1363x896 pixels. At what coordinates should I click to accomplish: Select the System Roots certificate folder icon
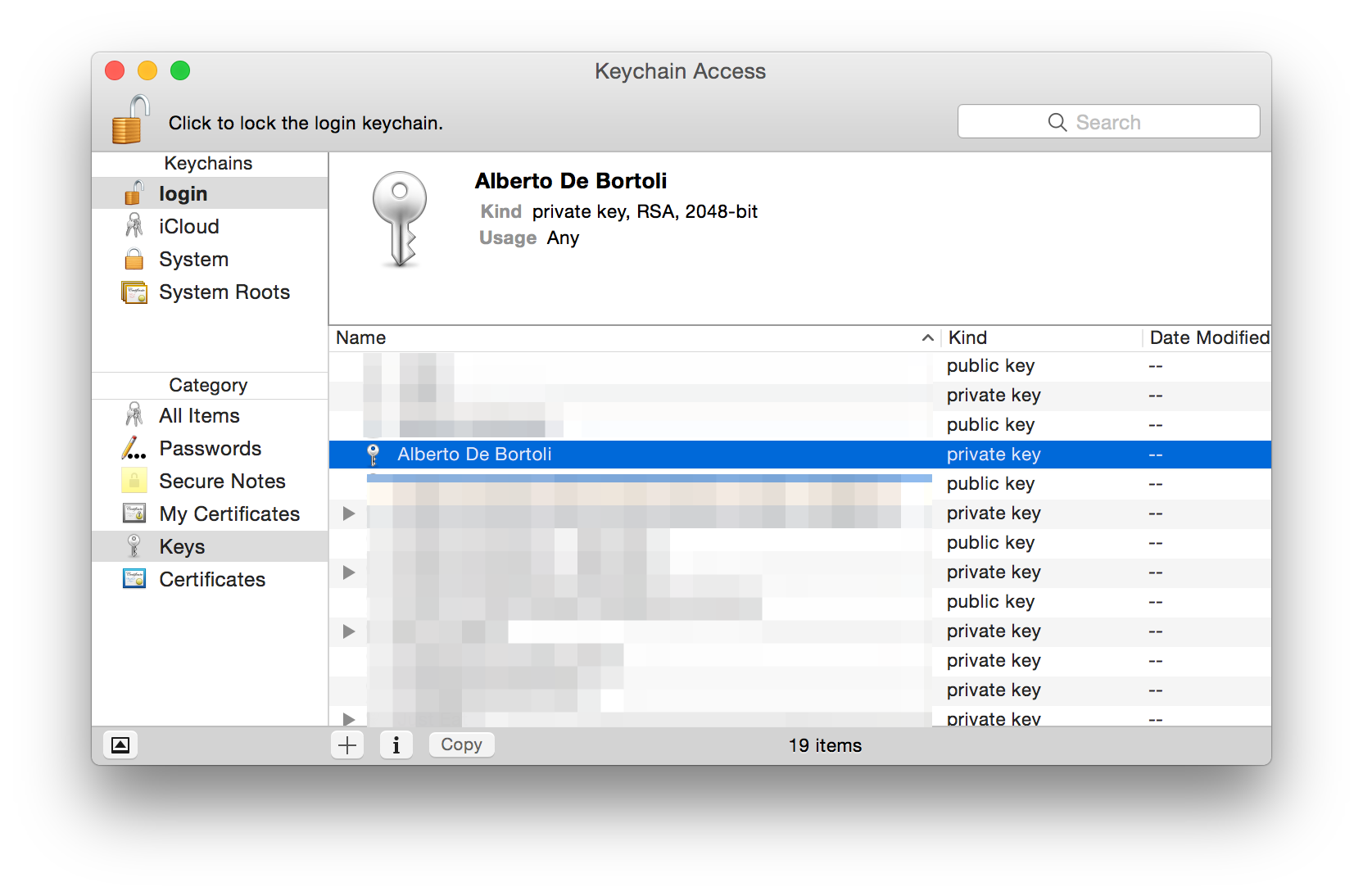click(x=134, y=292)
